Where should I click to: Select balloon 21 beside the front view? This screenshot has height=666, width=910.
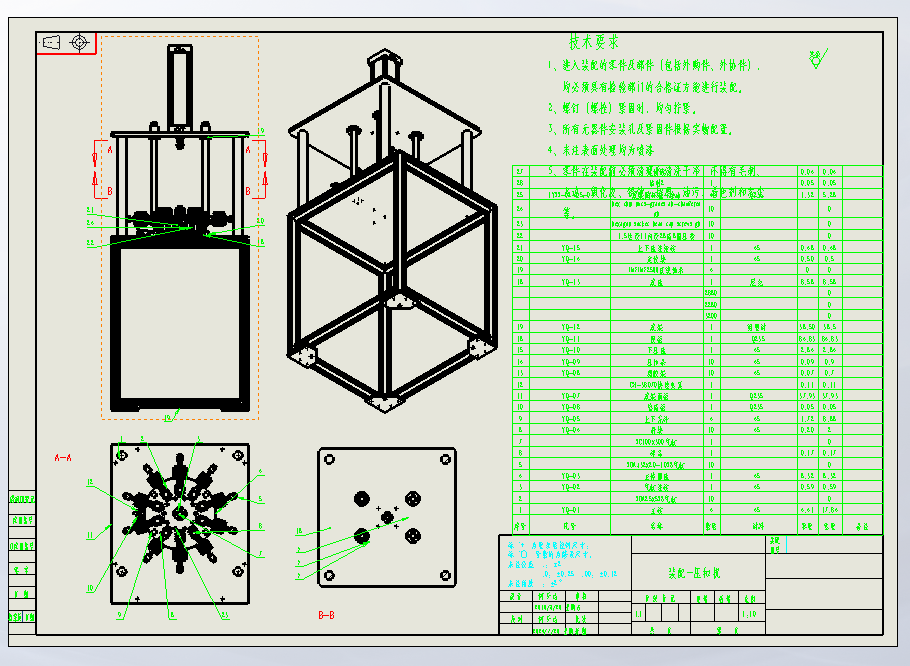point(91,211)
